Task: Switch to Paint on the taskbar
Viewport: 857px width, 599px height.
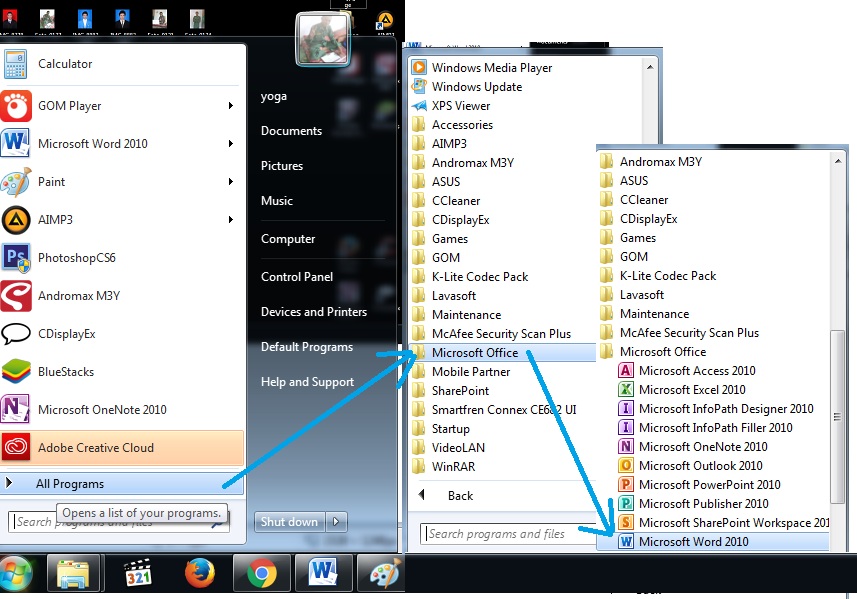Action: coord(383,573)
